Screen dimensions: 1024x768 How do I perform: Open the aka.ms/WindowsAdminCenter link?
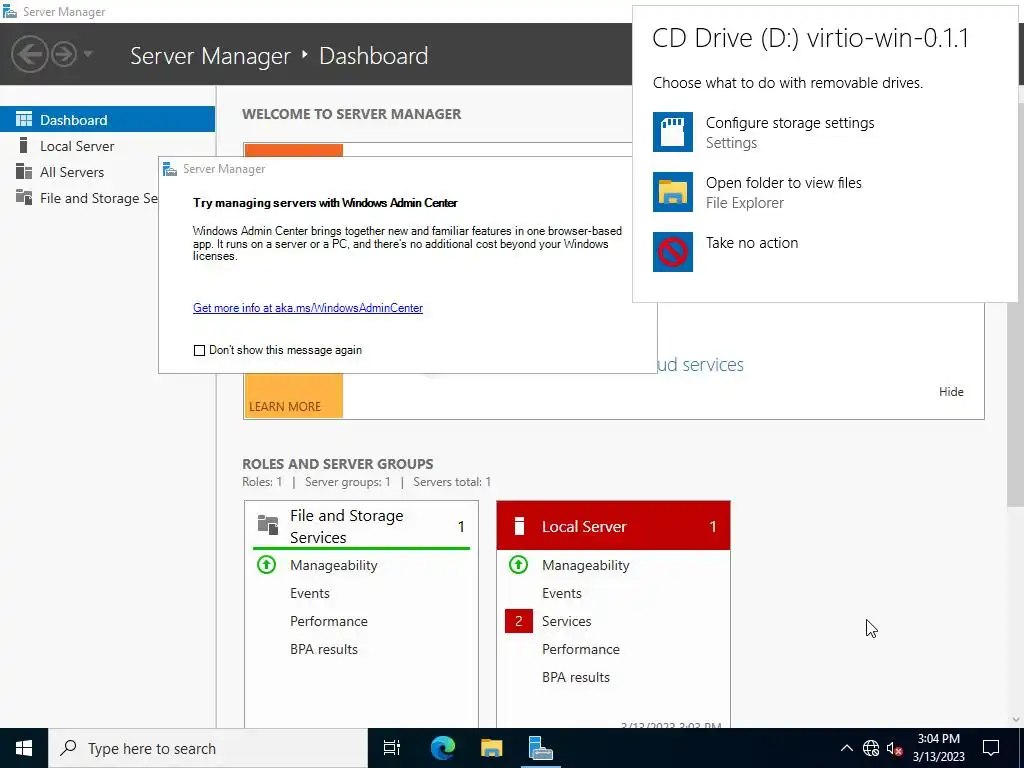click(x=308, y=308)
